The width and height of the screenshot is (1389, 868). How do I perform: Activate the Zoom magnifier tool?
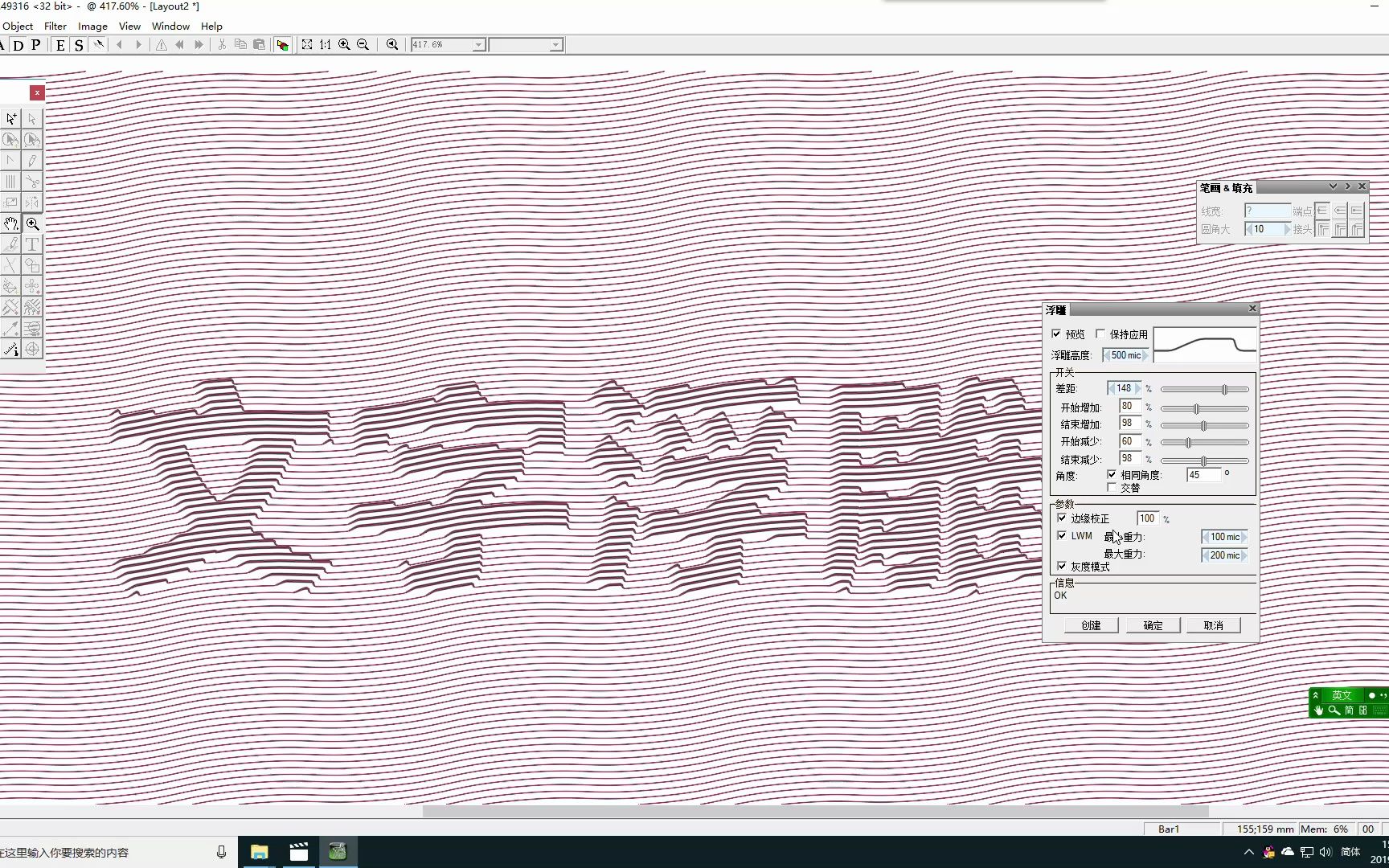tap(33, 224)
